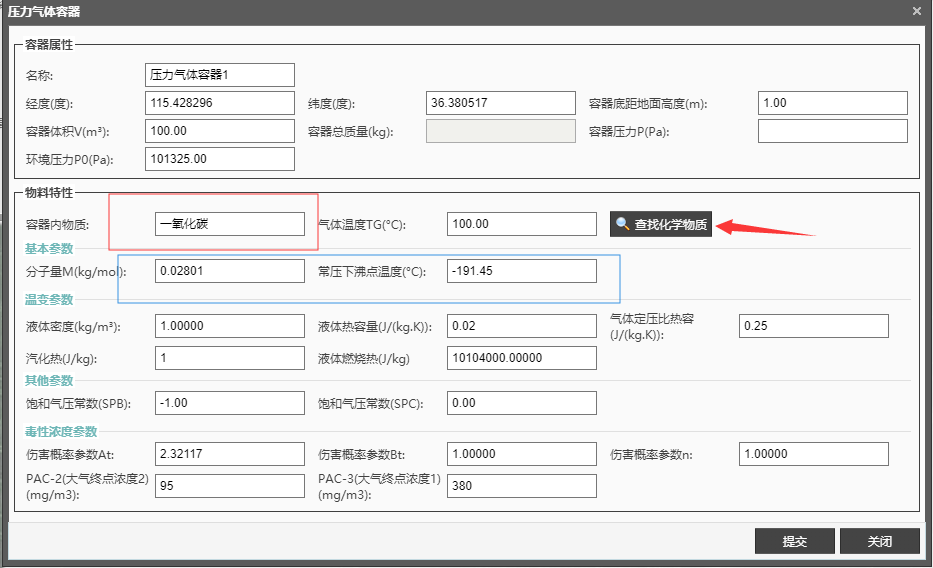Click the 液体密度(kg/m³) input field
The image size is (933, 568).
[230, 326]
